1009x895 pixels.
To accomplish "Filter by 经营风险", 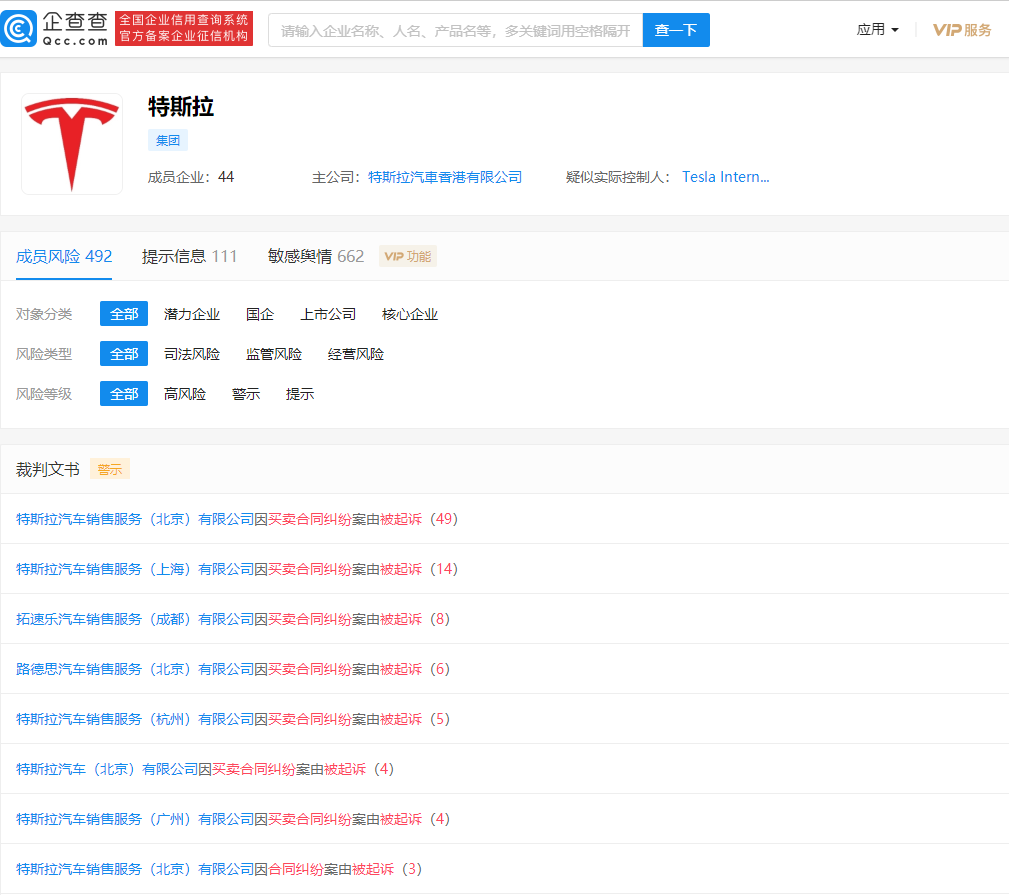I will tap(356, 354).
